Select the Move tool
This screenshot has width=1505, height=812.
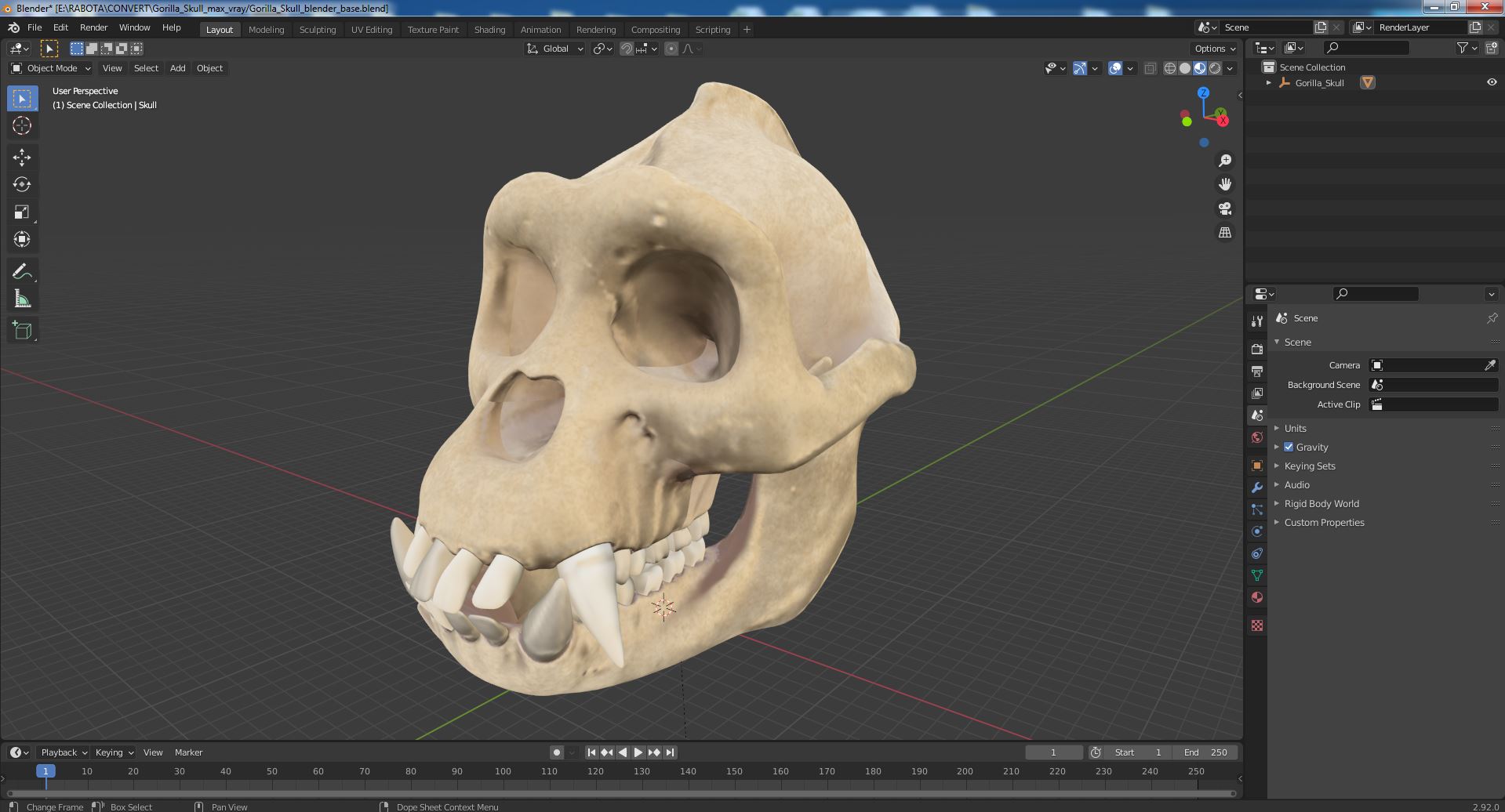pos(22,158)
